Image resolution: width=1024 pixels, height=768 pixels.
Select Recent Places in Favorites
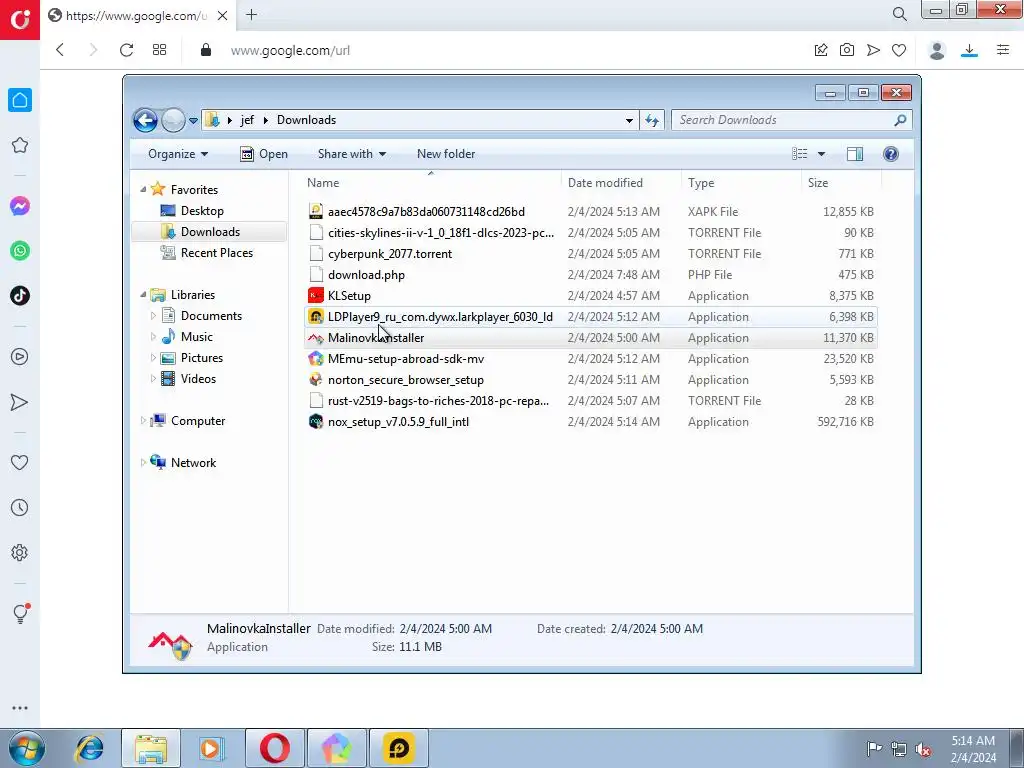[x=217, y=253]
